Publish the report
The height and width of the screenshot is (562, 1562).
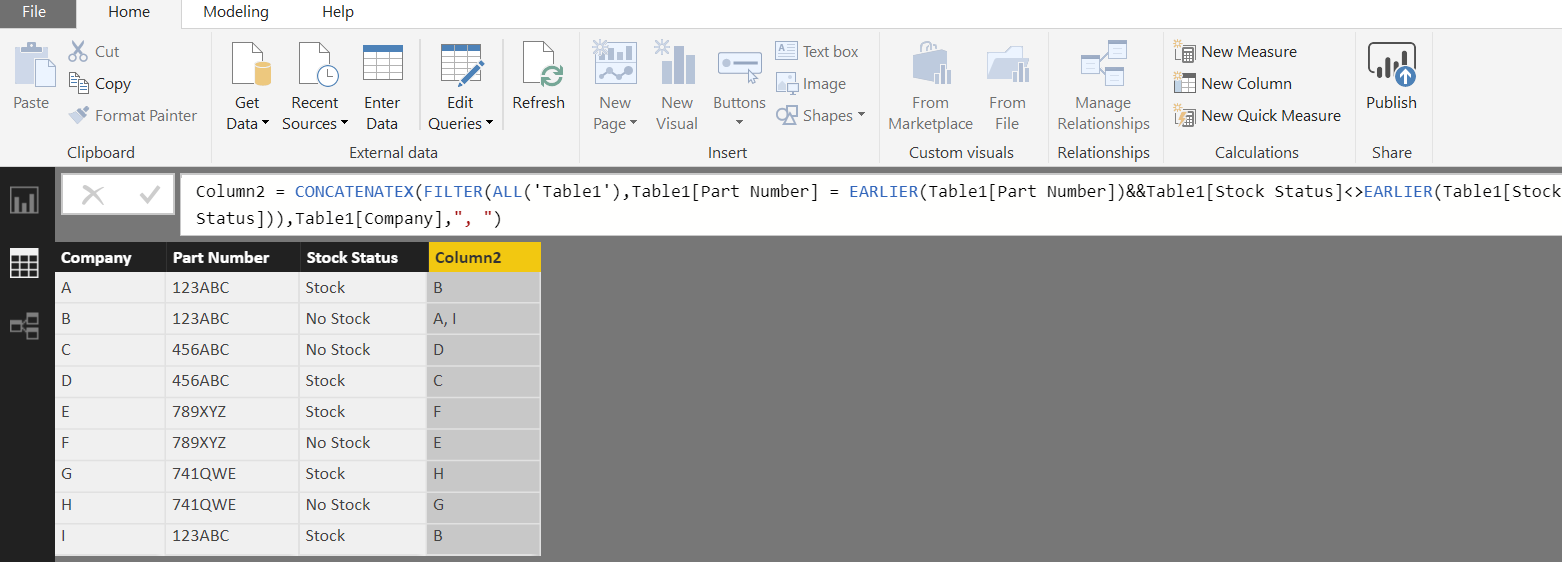click(x=1391, y=77)
